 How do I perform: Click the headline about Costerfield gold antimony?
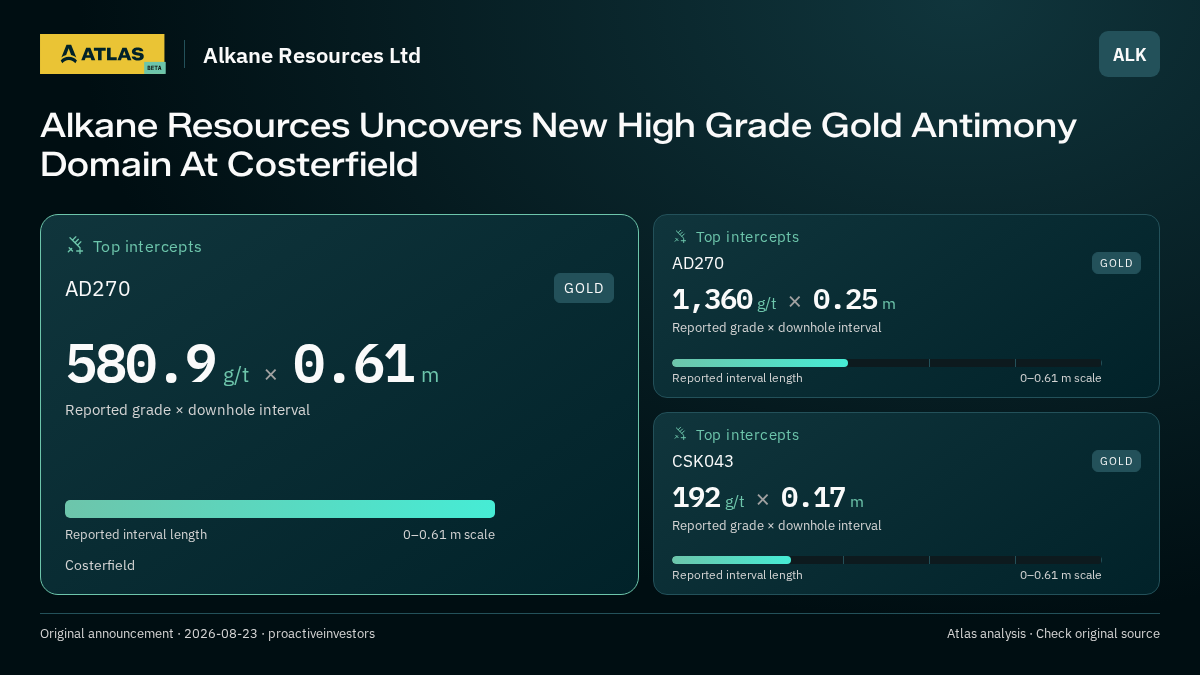click(558, 145)
